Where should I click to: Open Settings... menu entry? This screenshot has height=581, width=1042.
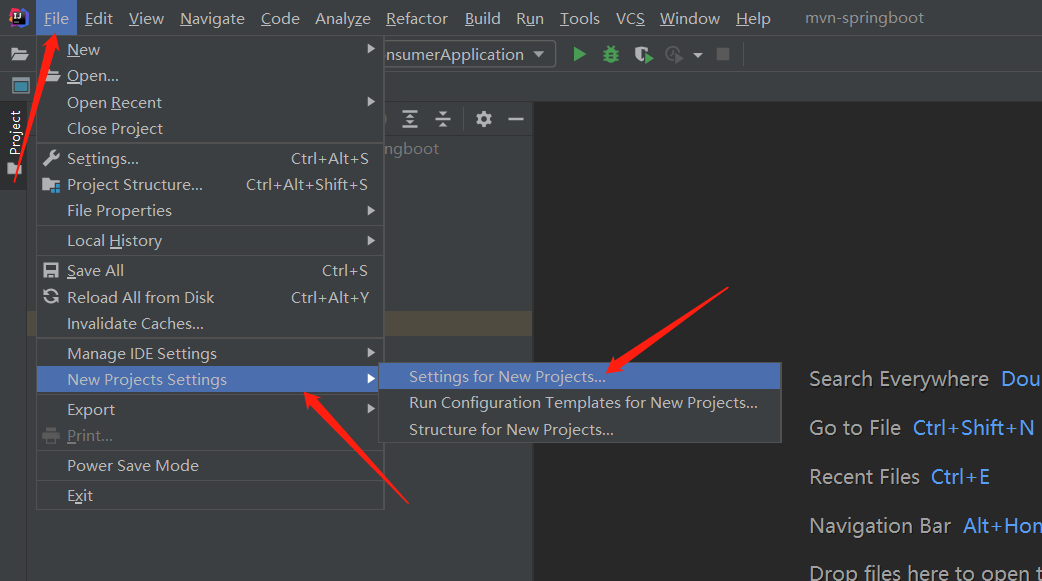tap(210, 158)
